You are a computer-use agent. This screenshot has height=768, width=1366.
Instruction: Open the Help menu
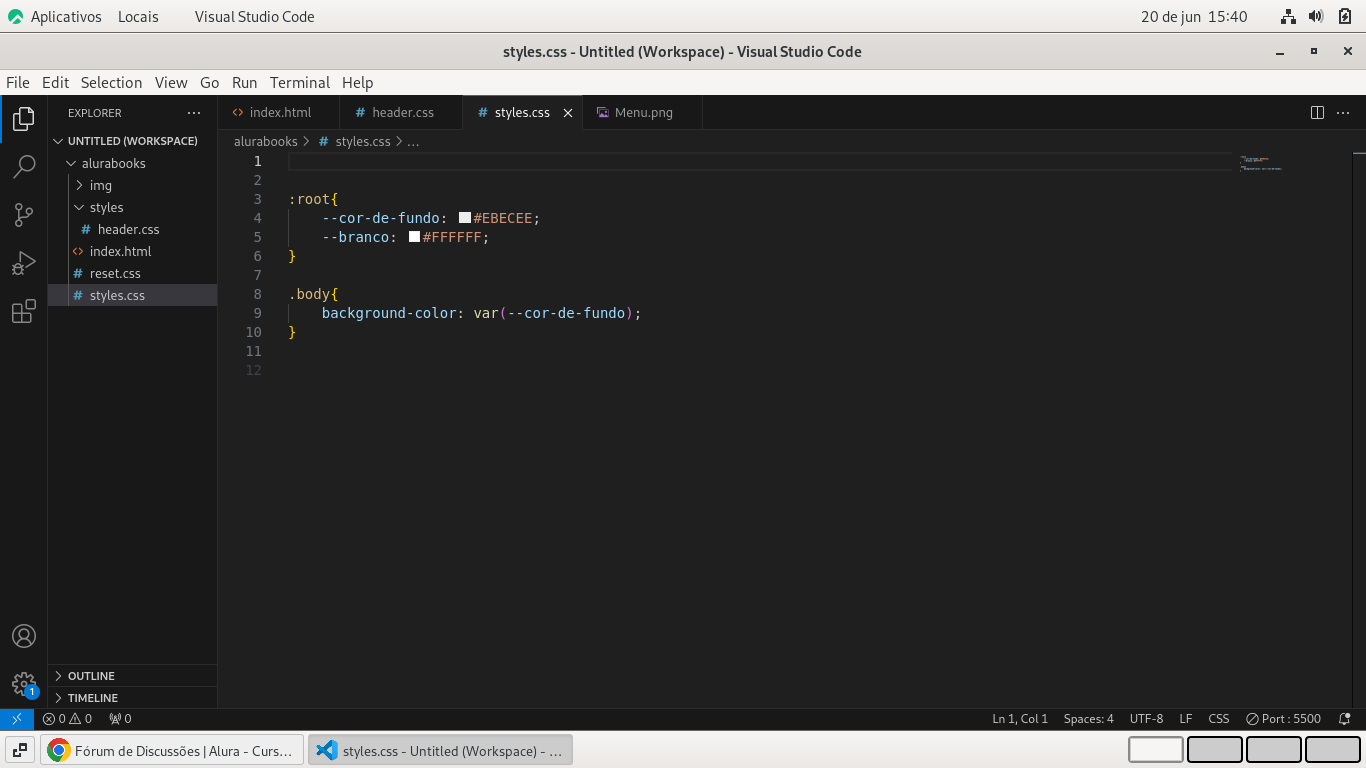pos(357,83)
